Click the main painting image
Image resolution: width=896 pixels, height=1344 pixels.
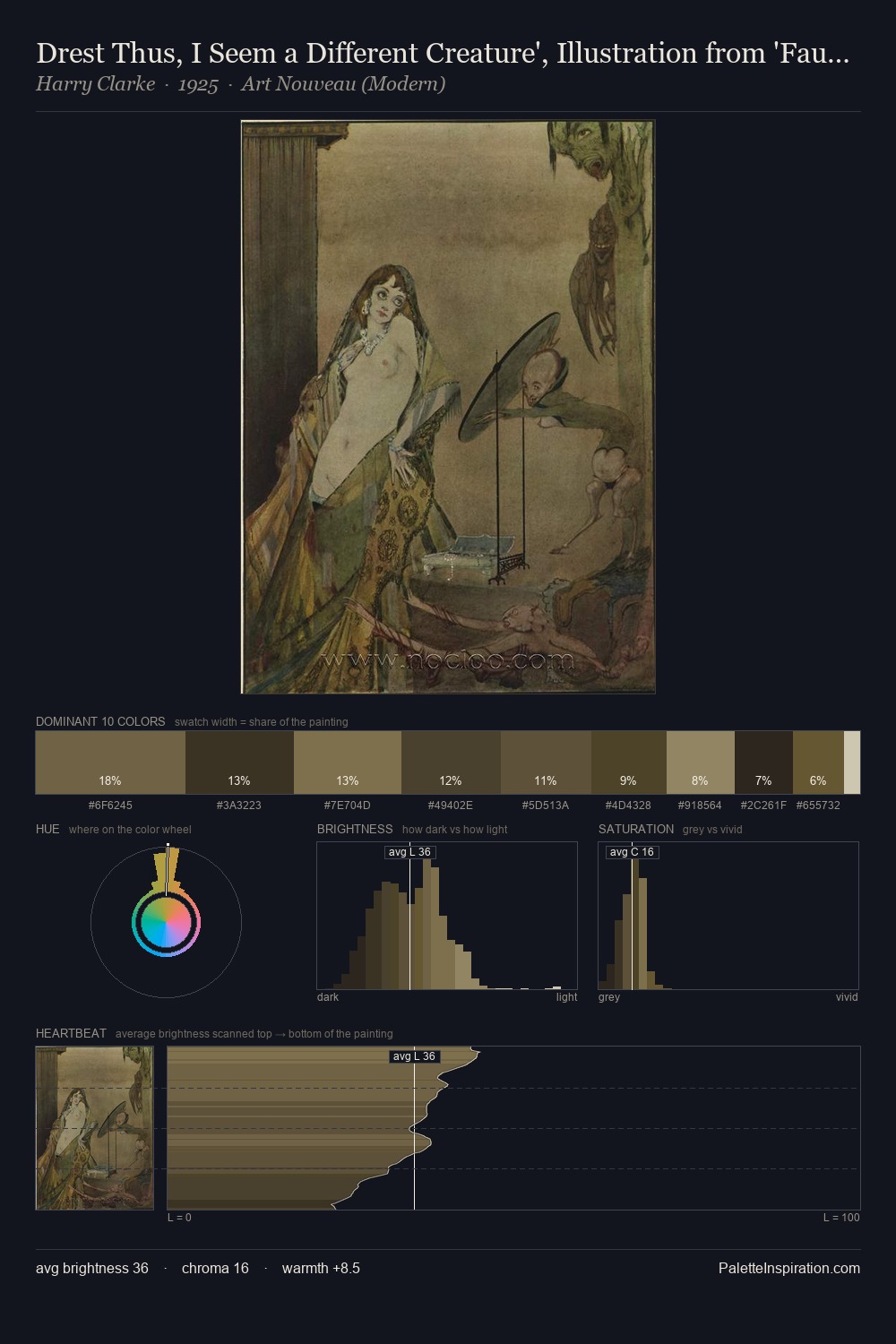pos(448,407)
